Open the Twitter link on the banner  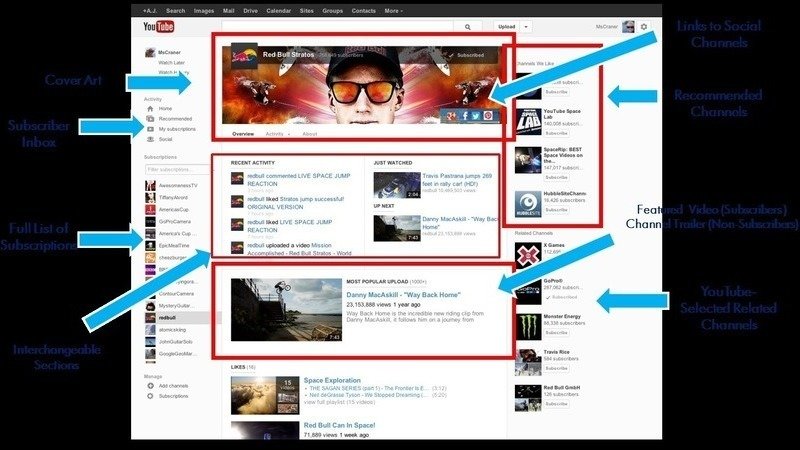[476, 116]
